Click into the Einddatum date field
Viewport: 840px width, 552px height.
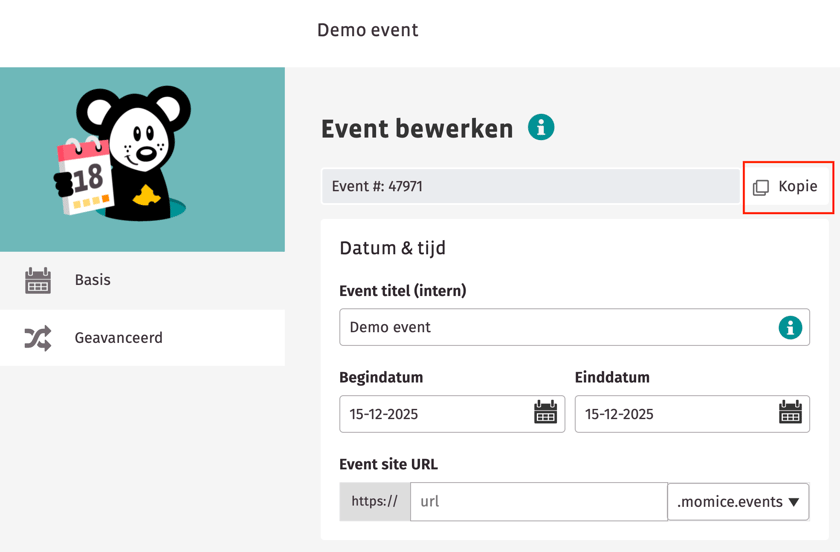pos(675,414)
